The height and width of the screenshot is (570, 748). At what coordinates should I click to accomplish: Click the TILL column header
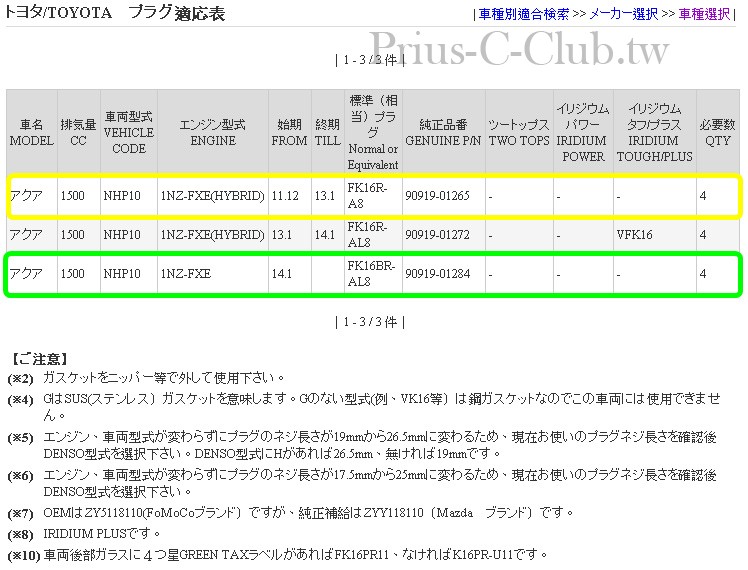click(x=328, y=132)
